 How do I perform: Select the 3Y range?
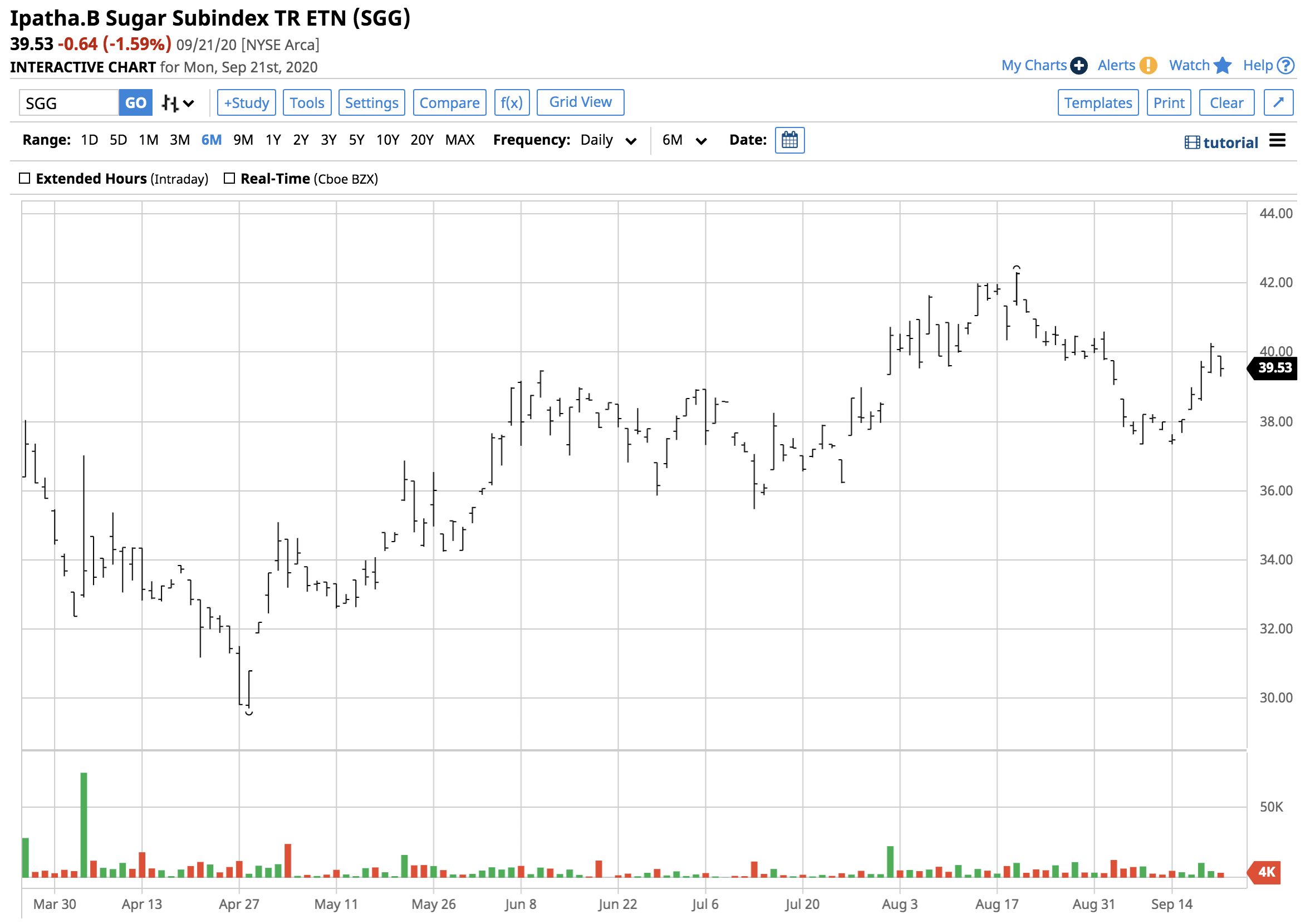328,140
